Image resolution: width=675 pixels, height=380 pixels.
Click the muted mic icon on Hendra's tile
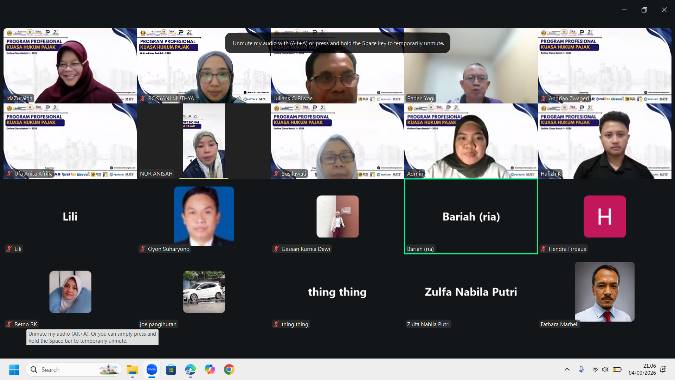(544, 249)
